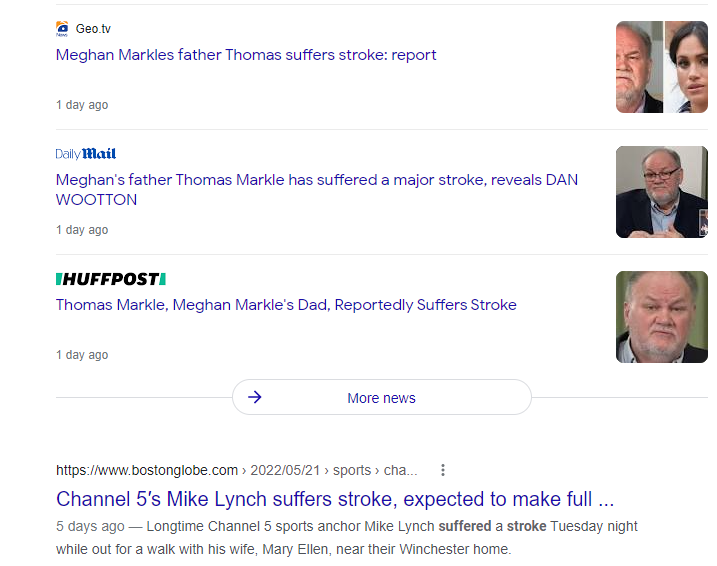Click the Mike Lynch snippet description text
717x566 pixels.
(x=347, y=538)
